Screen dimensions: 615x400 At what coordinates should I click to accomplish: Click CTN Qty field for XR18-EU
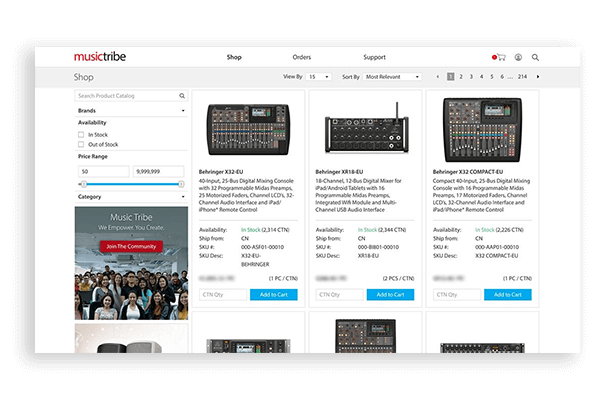[339, 295]
